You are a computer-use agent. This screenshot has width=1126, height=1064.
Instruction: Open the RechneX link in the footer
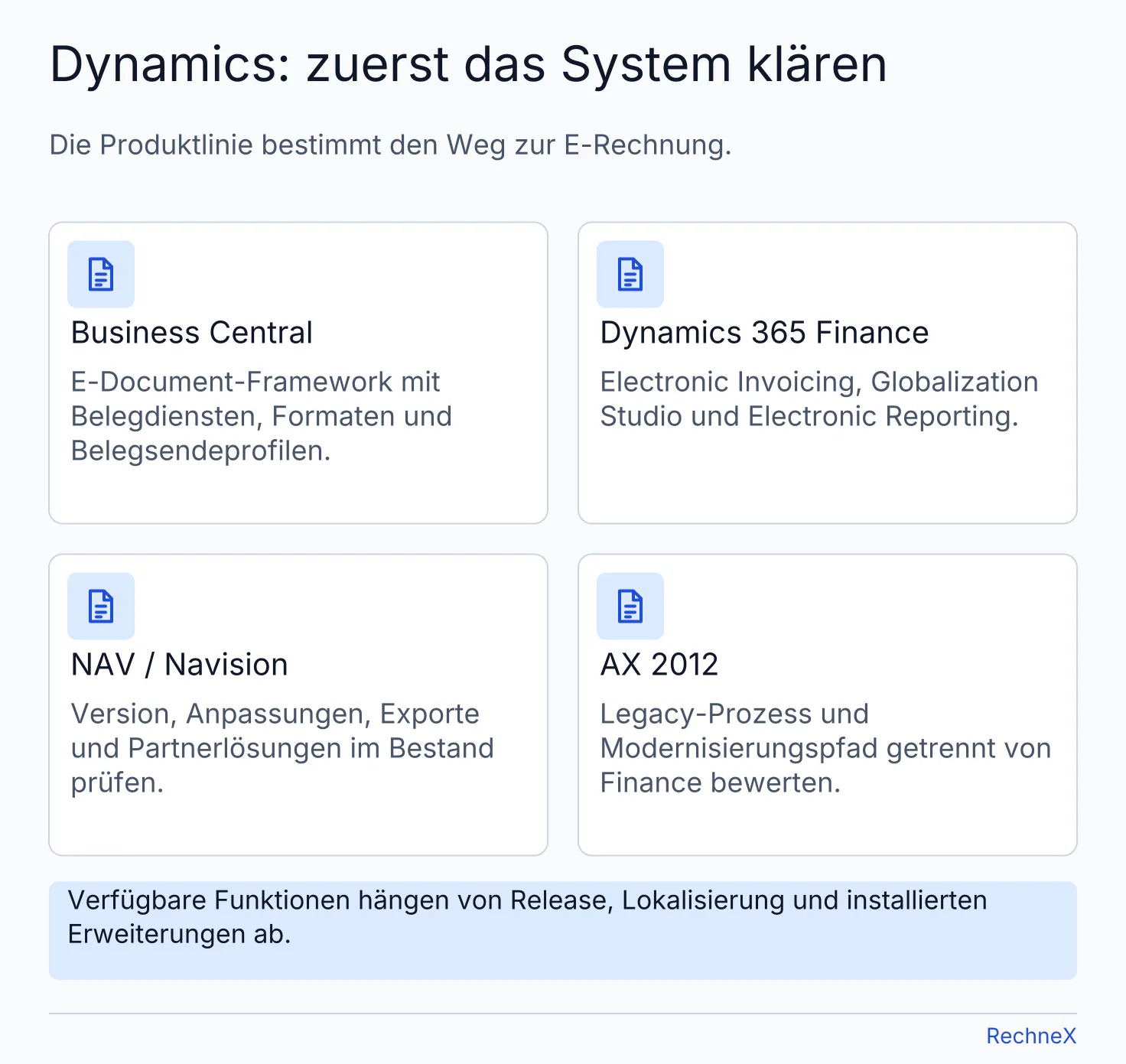1031,1036
